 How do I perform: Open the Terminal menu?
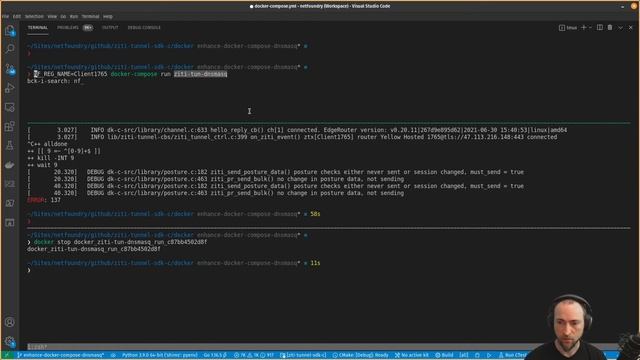pyautogui.click(x=91, y=16)
